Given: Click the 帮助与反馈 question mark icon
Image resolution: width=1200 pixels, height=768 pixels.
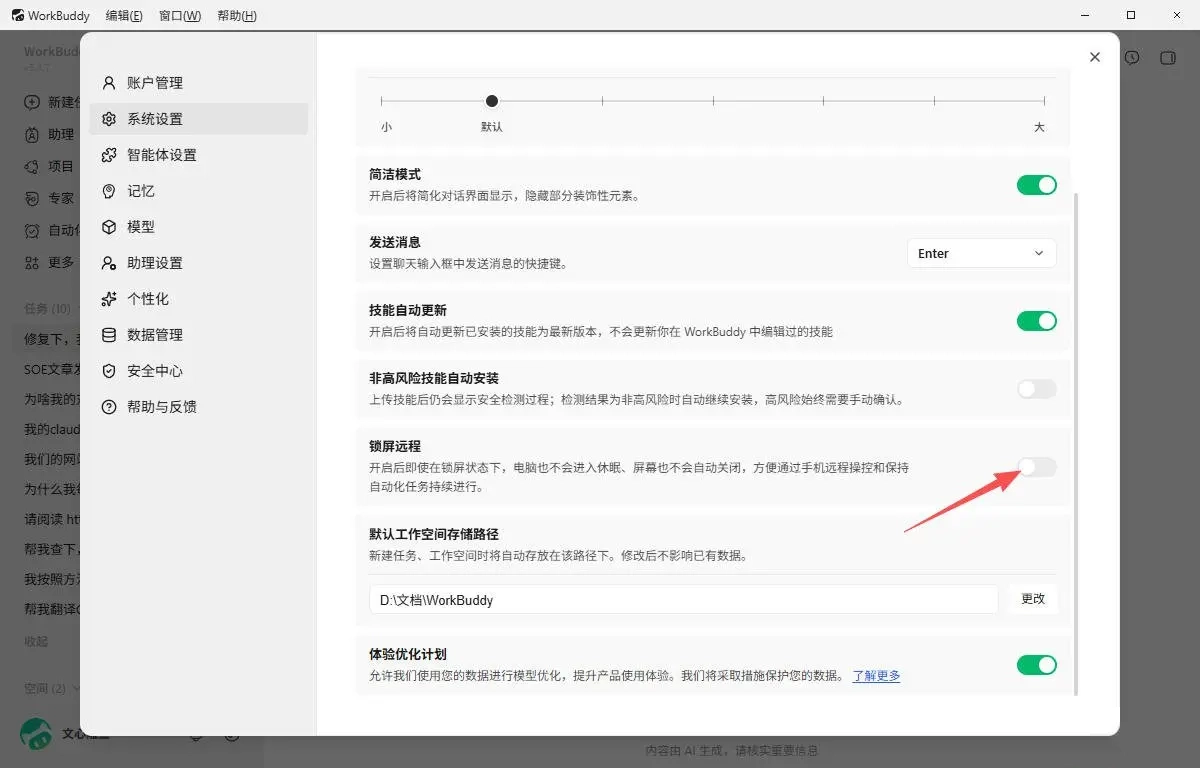Looking at the screenshot, I should tap(109, 407).
